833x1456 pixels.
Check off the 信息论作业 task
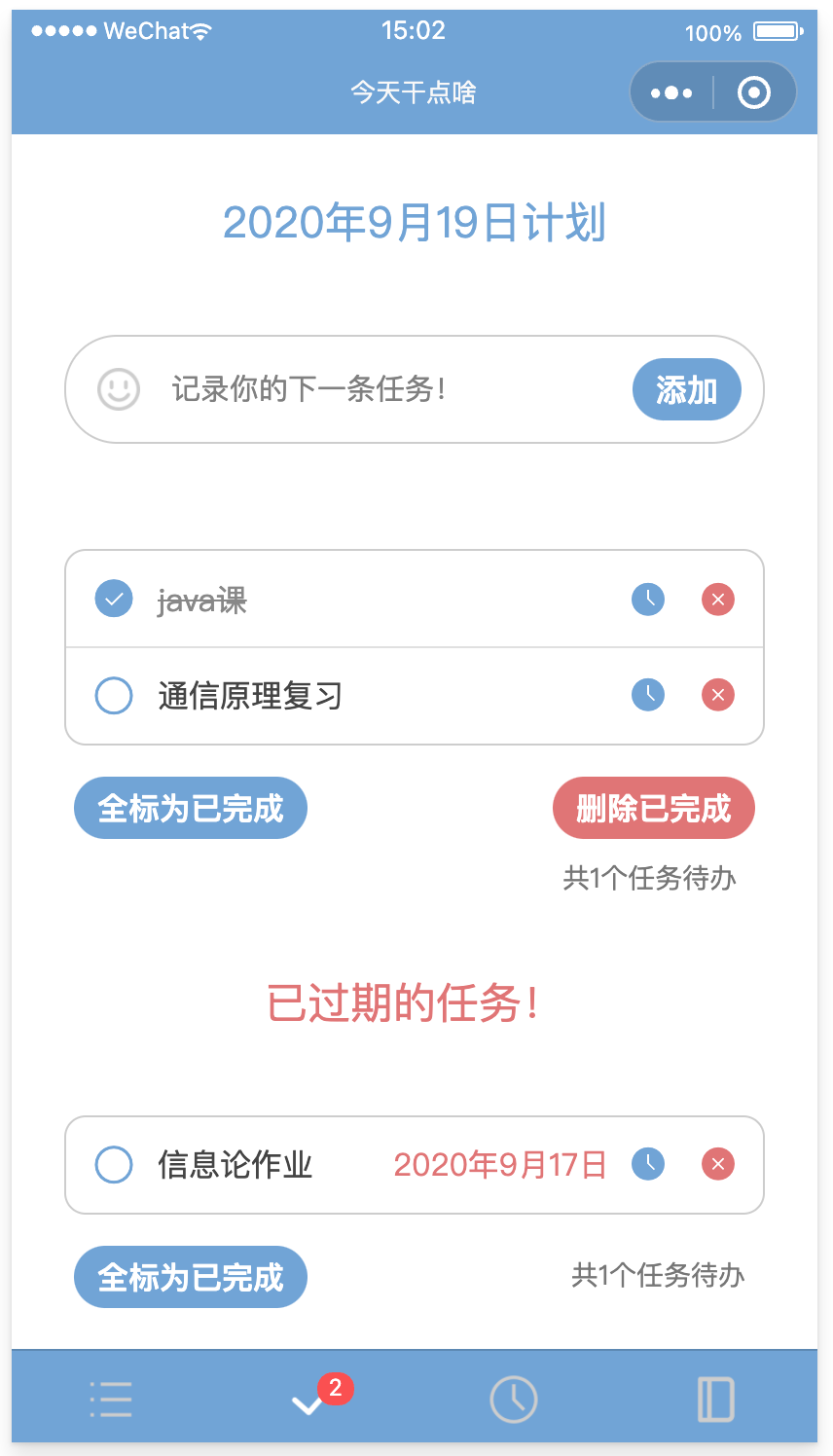coord(114,1164)
